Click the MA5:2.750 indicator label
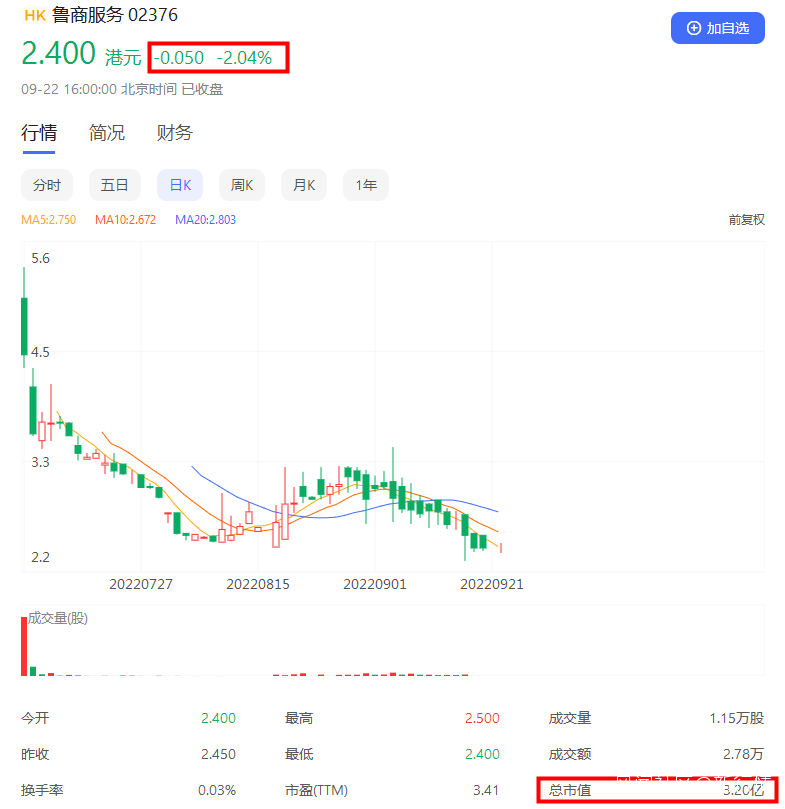 [49, 220]
